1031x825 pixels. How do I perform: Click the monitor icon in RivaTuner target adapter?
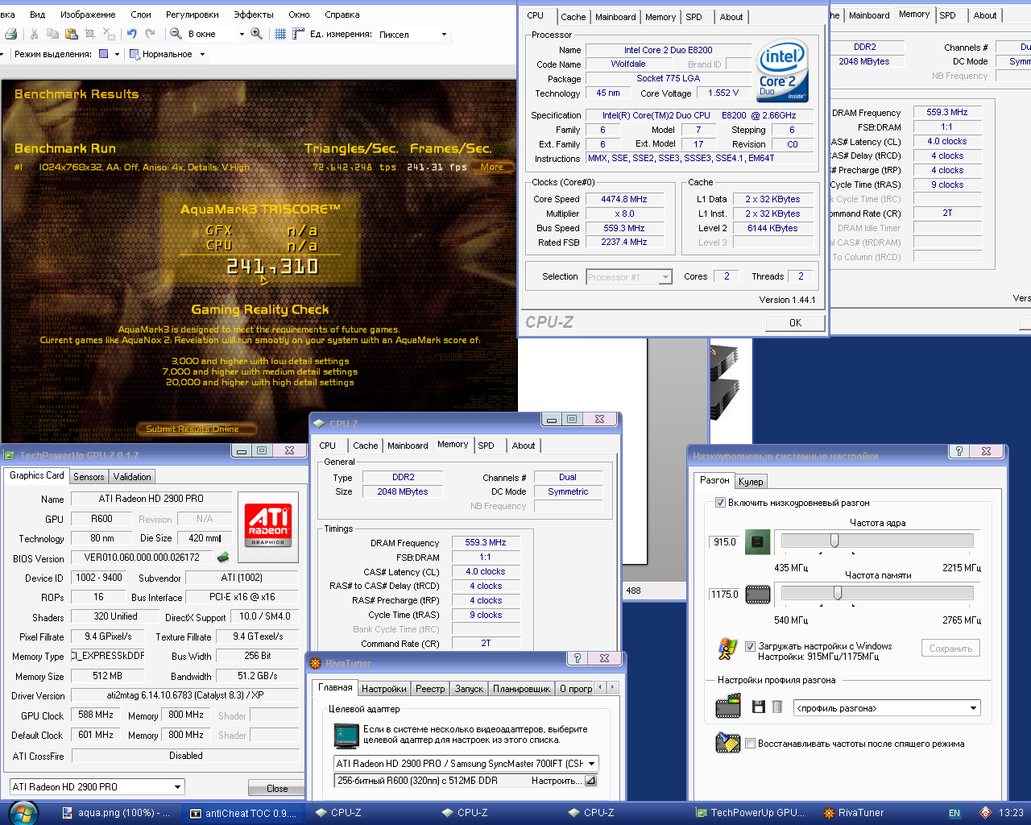(x=346, y=735)
